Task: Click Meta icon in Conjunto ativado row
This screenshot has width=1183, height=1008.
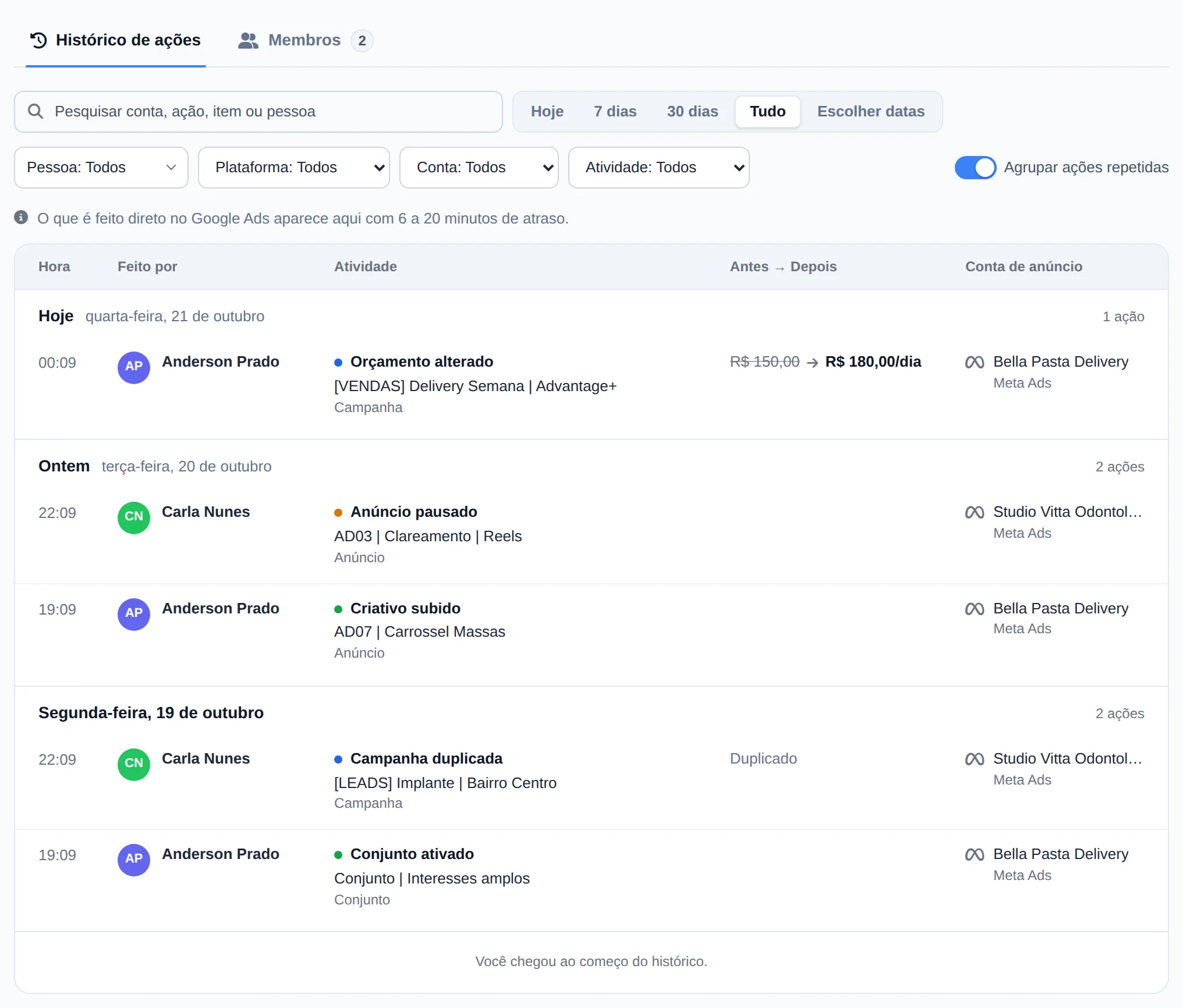Action: tap(975, 854)
